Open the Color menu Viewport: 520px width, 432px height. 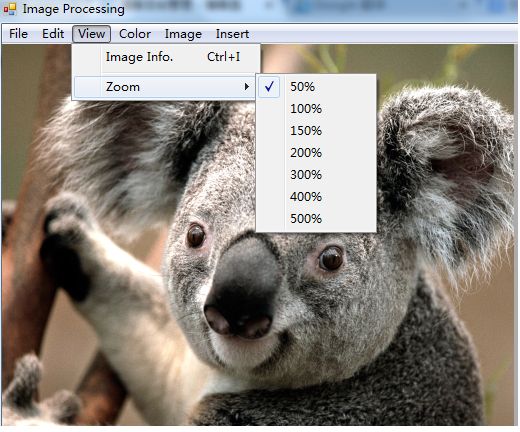point(135,34)
